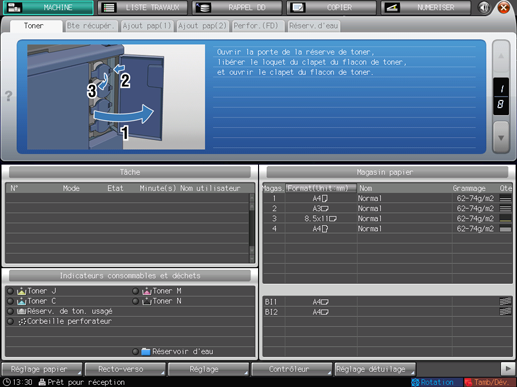
Task: Click tray 1 Normal name cell
Action: click(405, 198)
